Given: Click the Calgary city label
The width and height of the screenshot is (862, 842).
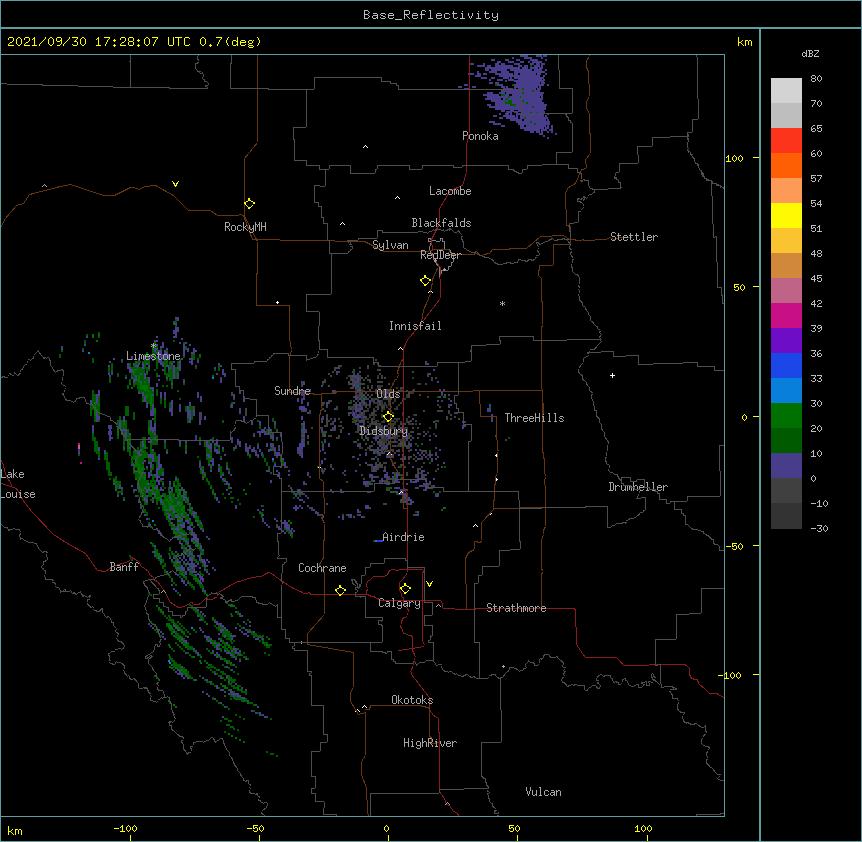Looking at the screenshot, I should 400,603.
